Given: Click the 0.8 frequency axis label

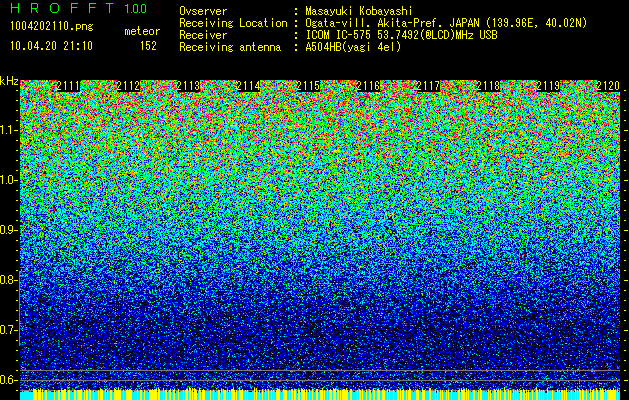Looking at the screenshot, I should tap(7, 280).
